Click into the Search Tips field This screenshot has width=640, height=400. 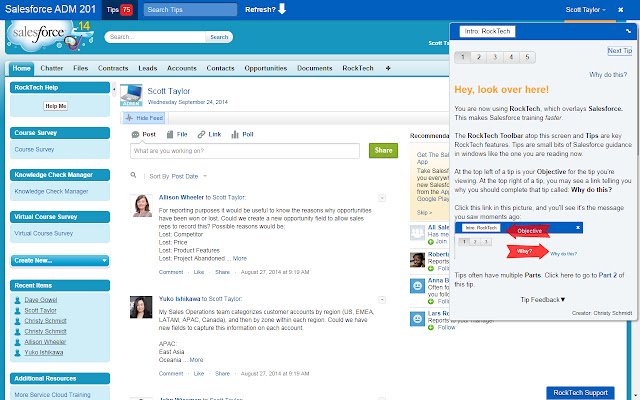(x=190, y=9)
